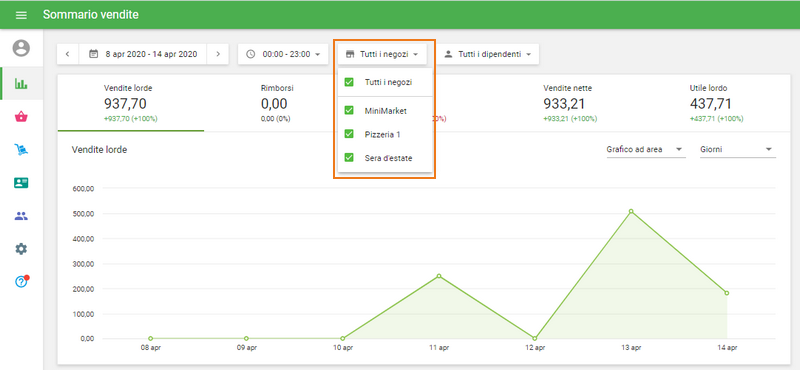Open the 00:00 - 23:00 time filter dropdown
Image resolution: width=800 pixels, height=370 pixels.
pos(283,54)
